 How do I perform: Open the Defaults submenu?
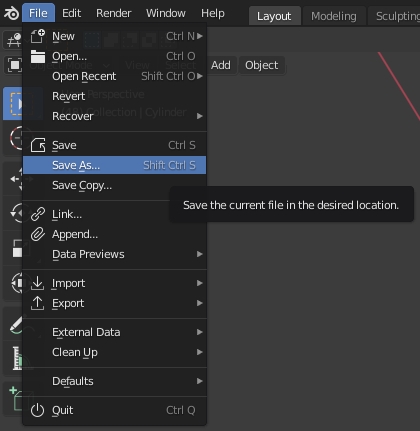tap(114, 381)
